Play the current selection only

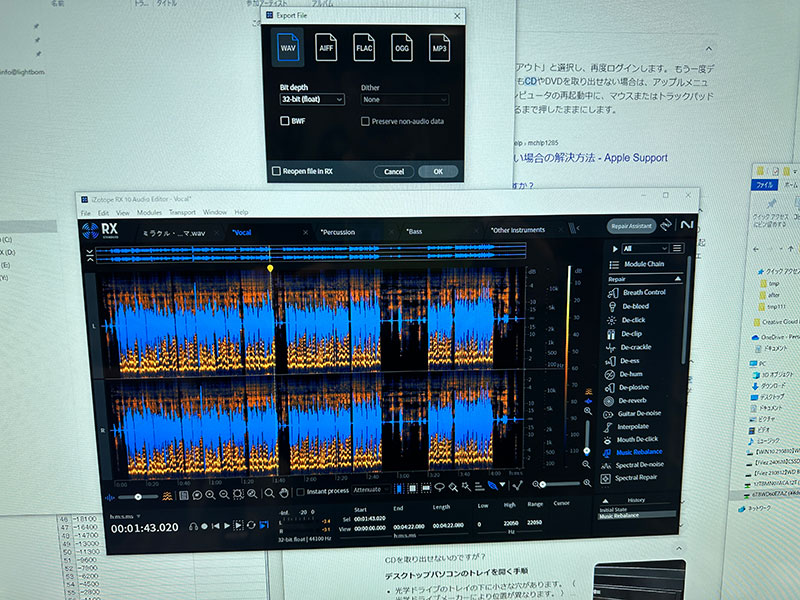pyautogui.click(x=238, y=526)
